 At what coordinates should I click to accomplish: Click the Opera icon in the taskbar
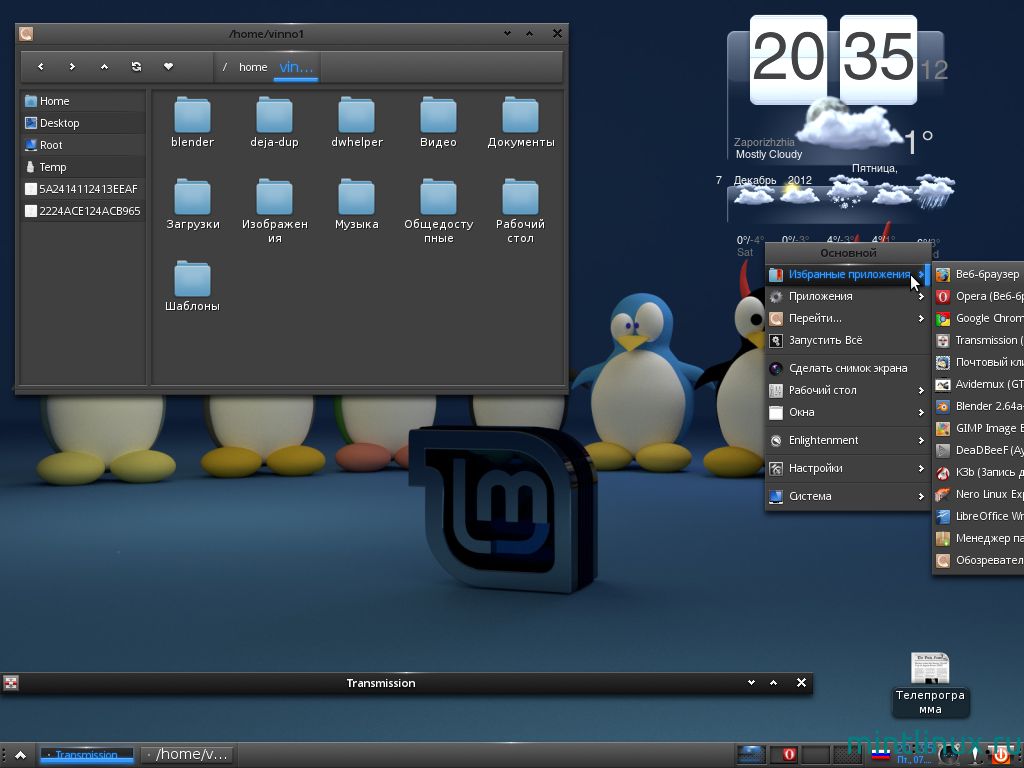[x=788, y=754]
